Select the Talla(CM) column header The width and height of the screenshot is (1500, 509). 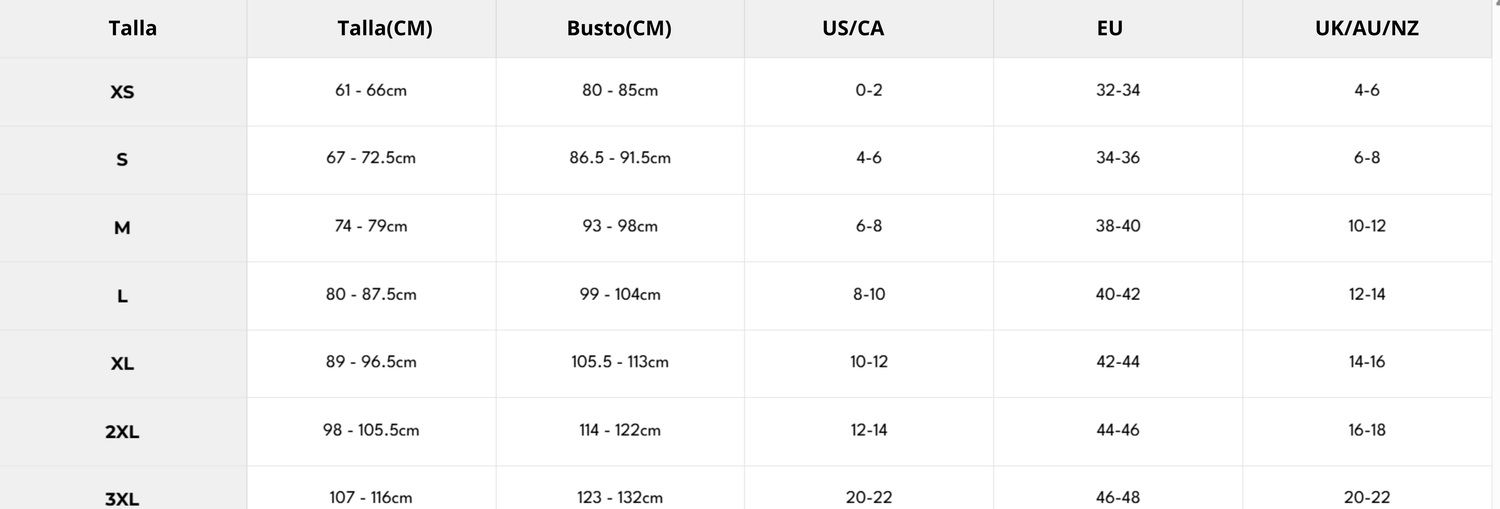tap(385, 28)
